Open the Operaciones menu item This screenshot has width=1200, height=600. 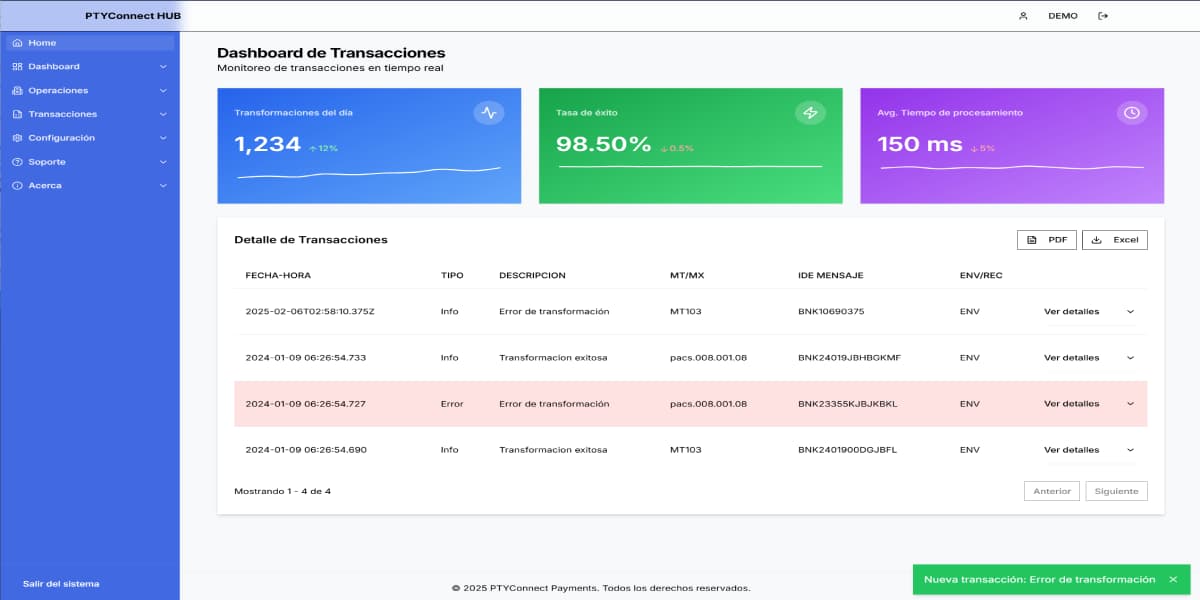coord(90,91)
